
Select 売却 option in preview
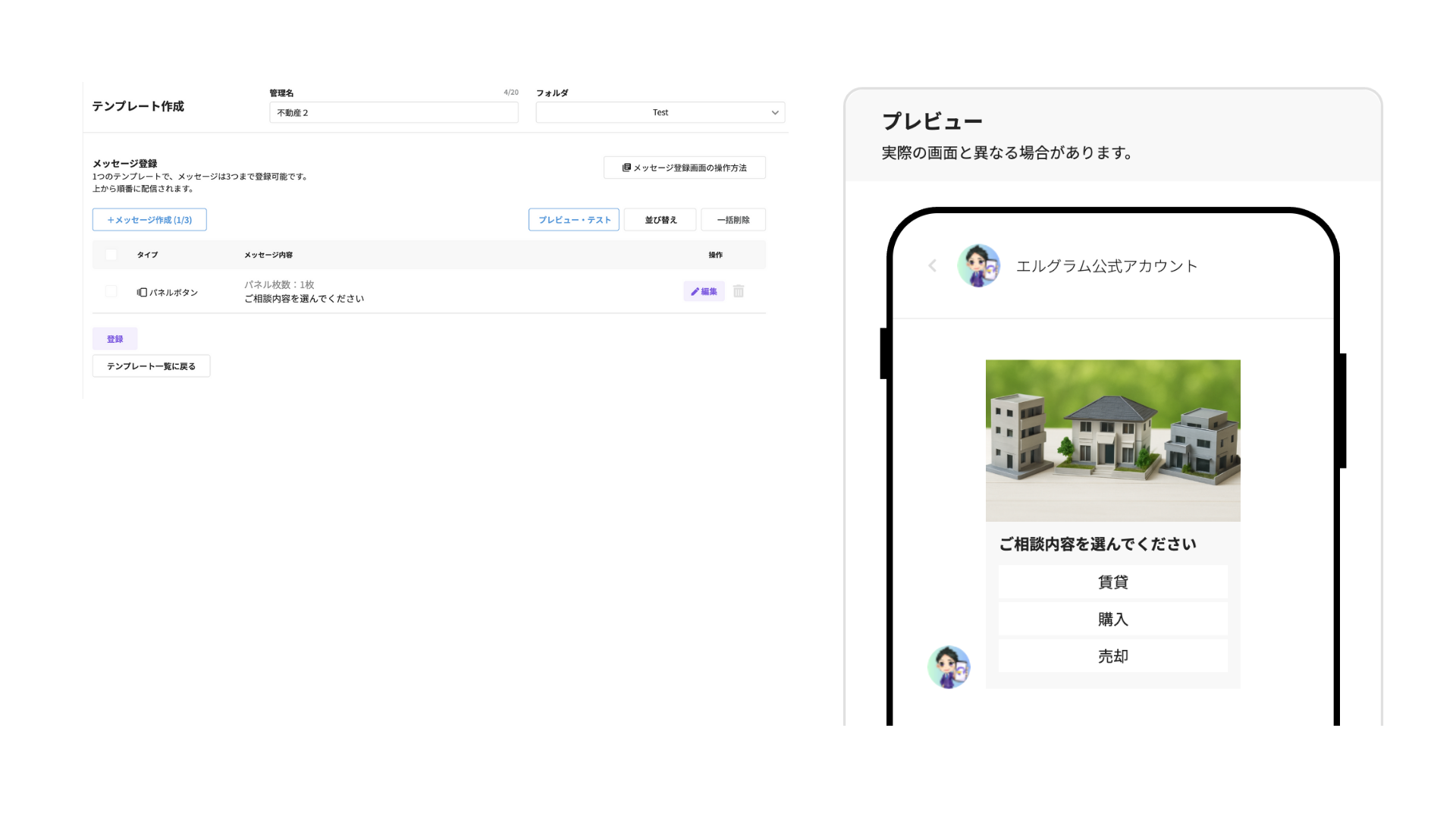click(1112, 656)
